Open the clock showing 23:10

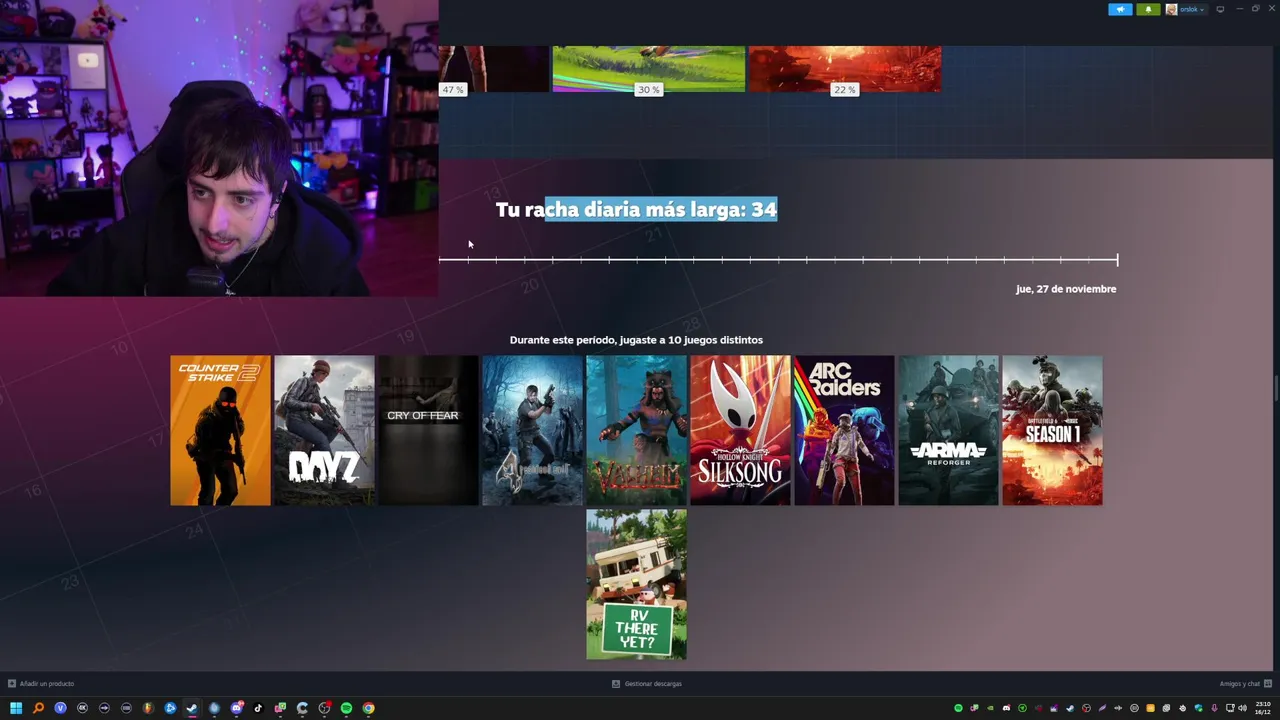1263,708
